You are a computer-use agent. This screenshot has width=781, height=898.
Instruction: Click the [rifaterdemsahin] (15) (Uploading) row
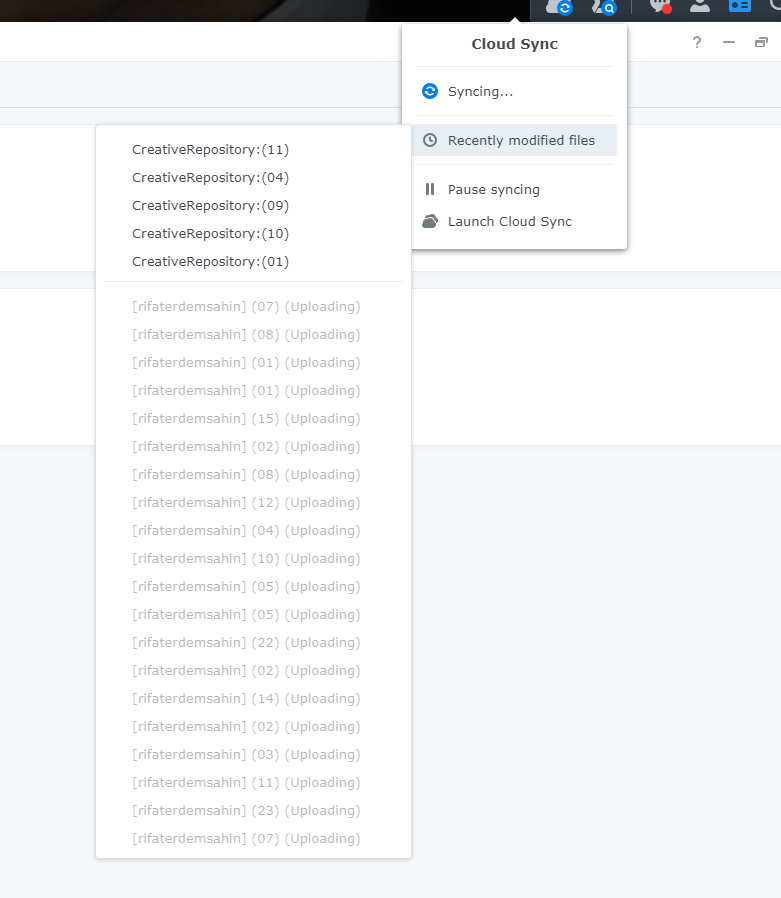pyautogui.click(x=253, y=419)
